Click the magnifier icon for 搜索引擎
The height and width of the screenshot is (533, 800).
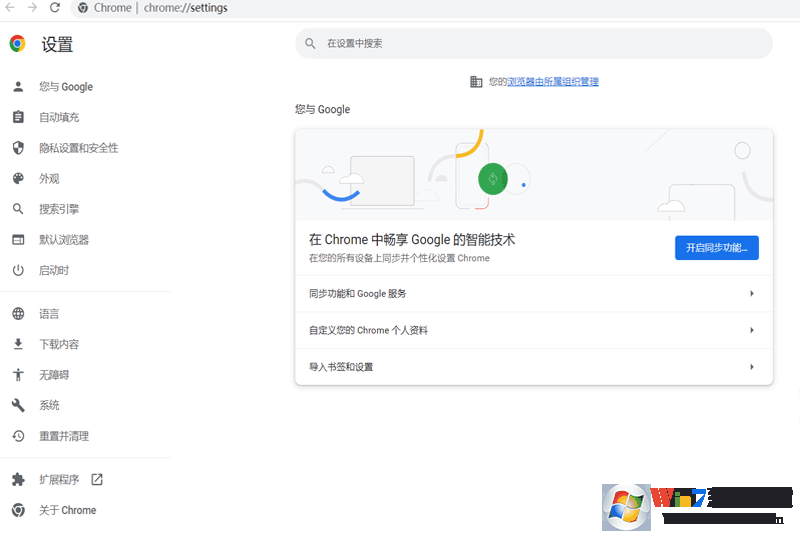18,209
